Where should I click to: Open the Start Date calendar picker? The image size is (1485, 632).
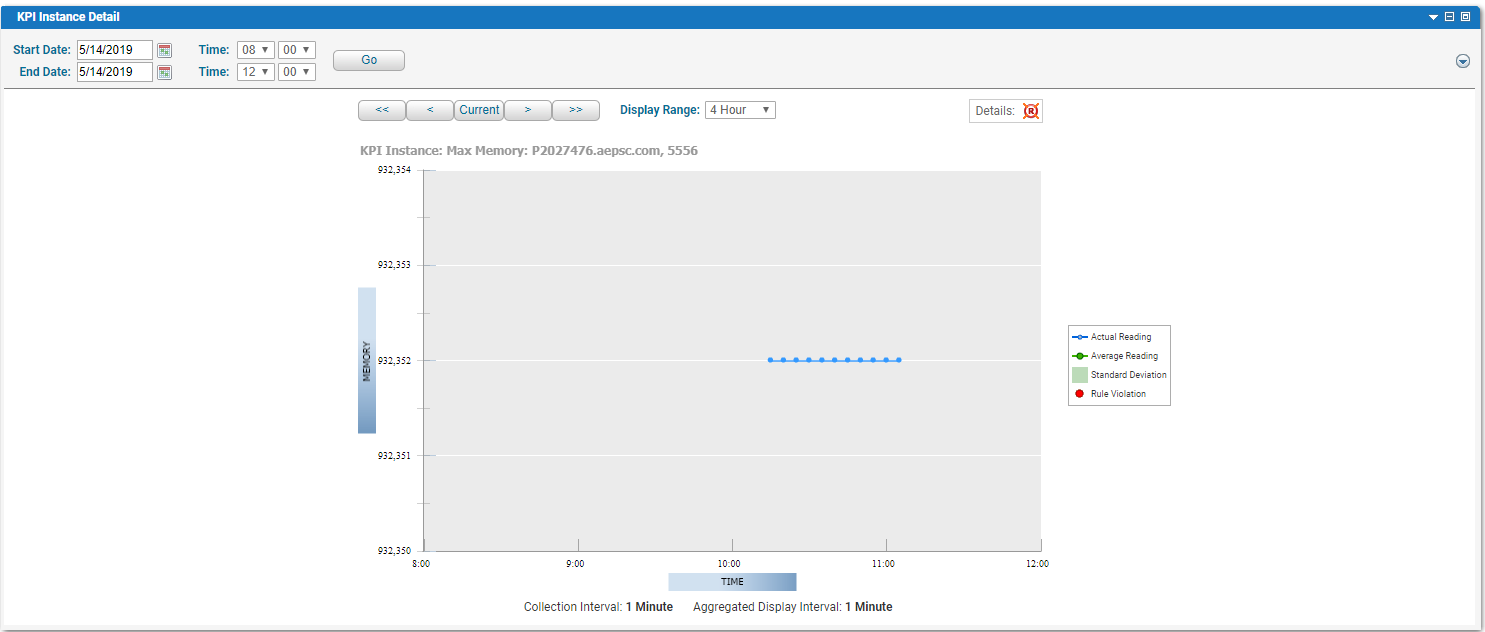(x=164, y=49)
